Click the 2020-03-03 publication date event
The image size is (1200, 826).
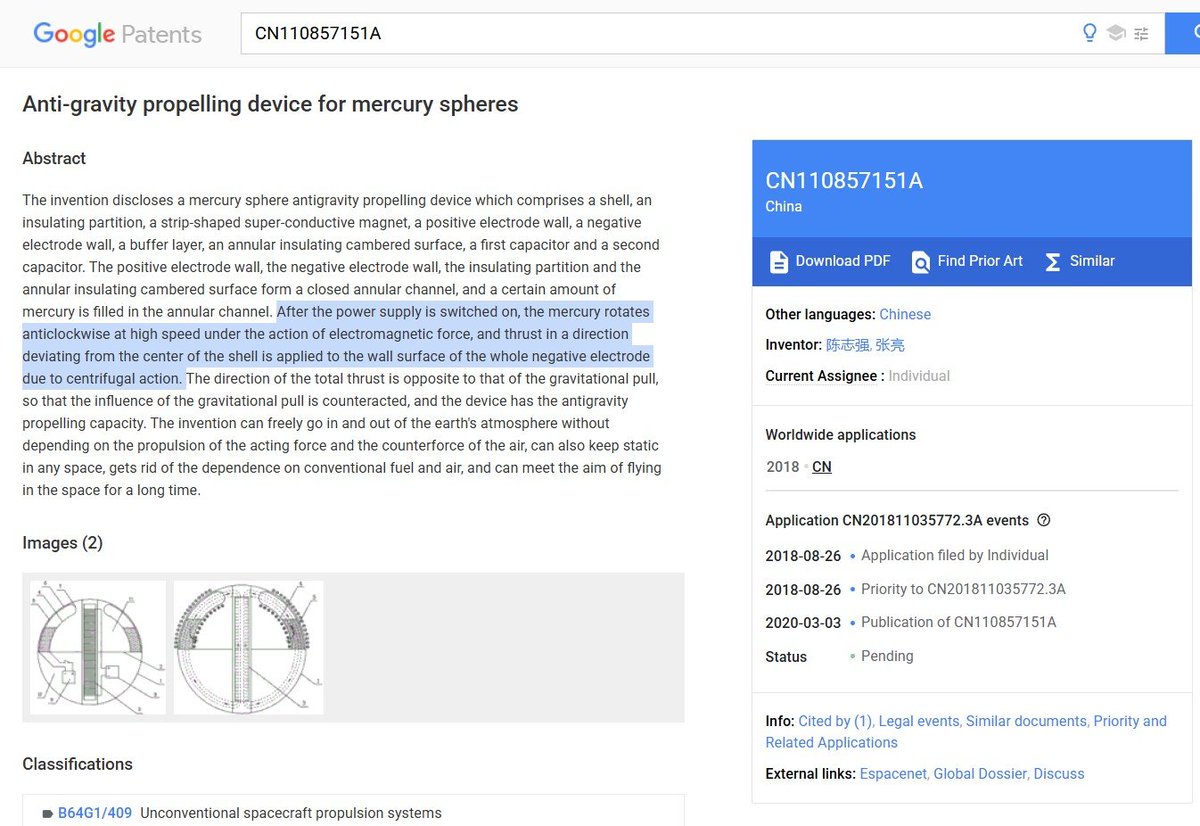point(803,622)
